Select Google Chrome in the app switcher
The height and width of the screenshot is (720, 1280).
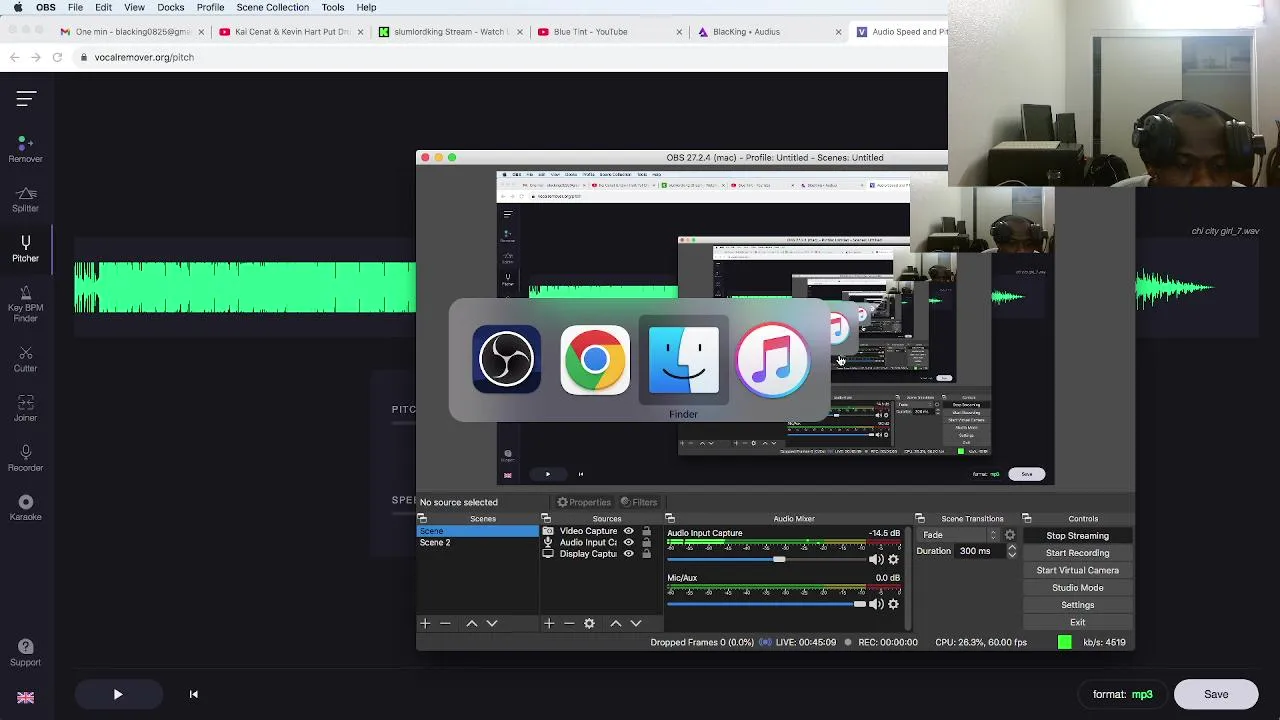595,360
